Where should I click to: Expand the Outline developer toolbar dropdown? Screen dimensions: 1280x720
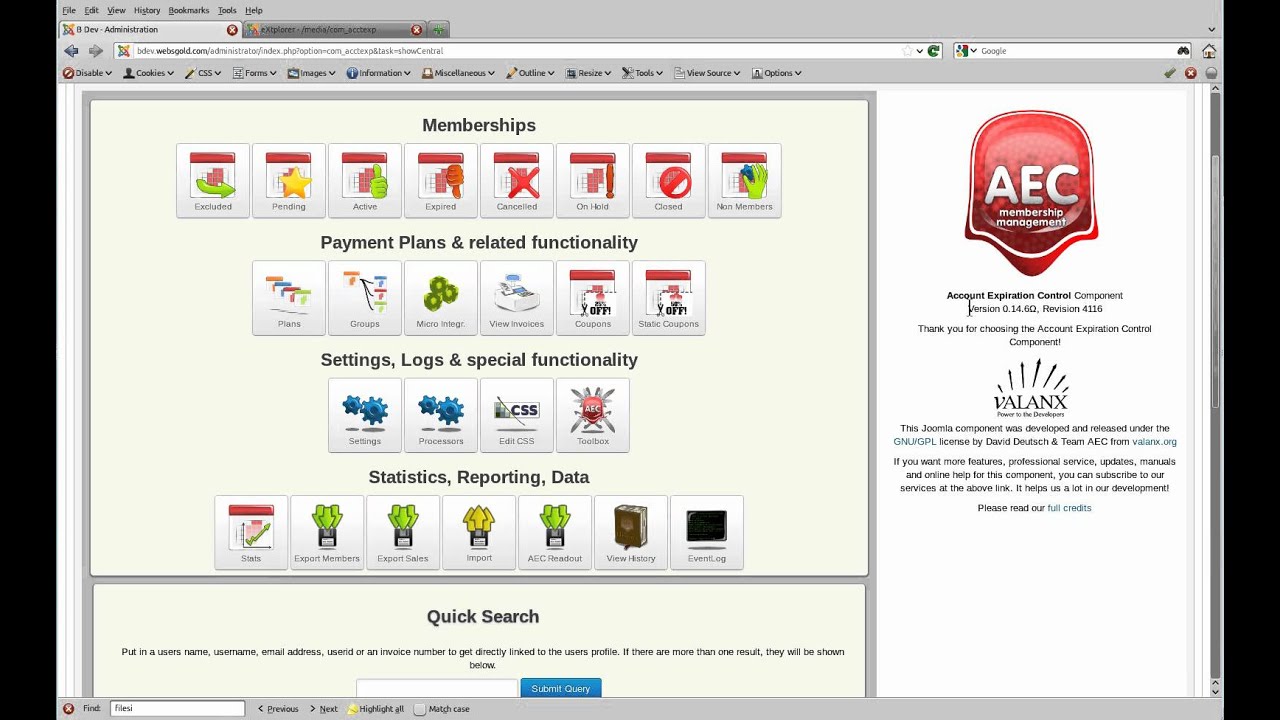coord(531,73)
